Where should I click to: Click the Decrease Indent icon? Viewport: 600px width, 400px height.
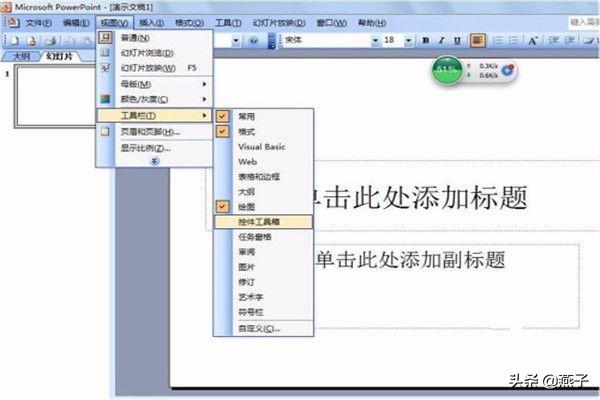(553, 40)
